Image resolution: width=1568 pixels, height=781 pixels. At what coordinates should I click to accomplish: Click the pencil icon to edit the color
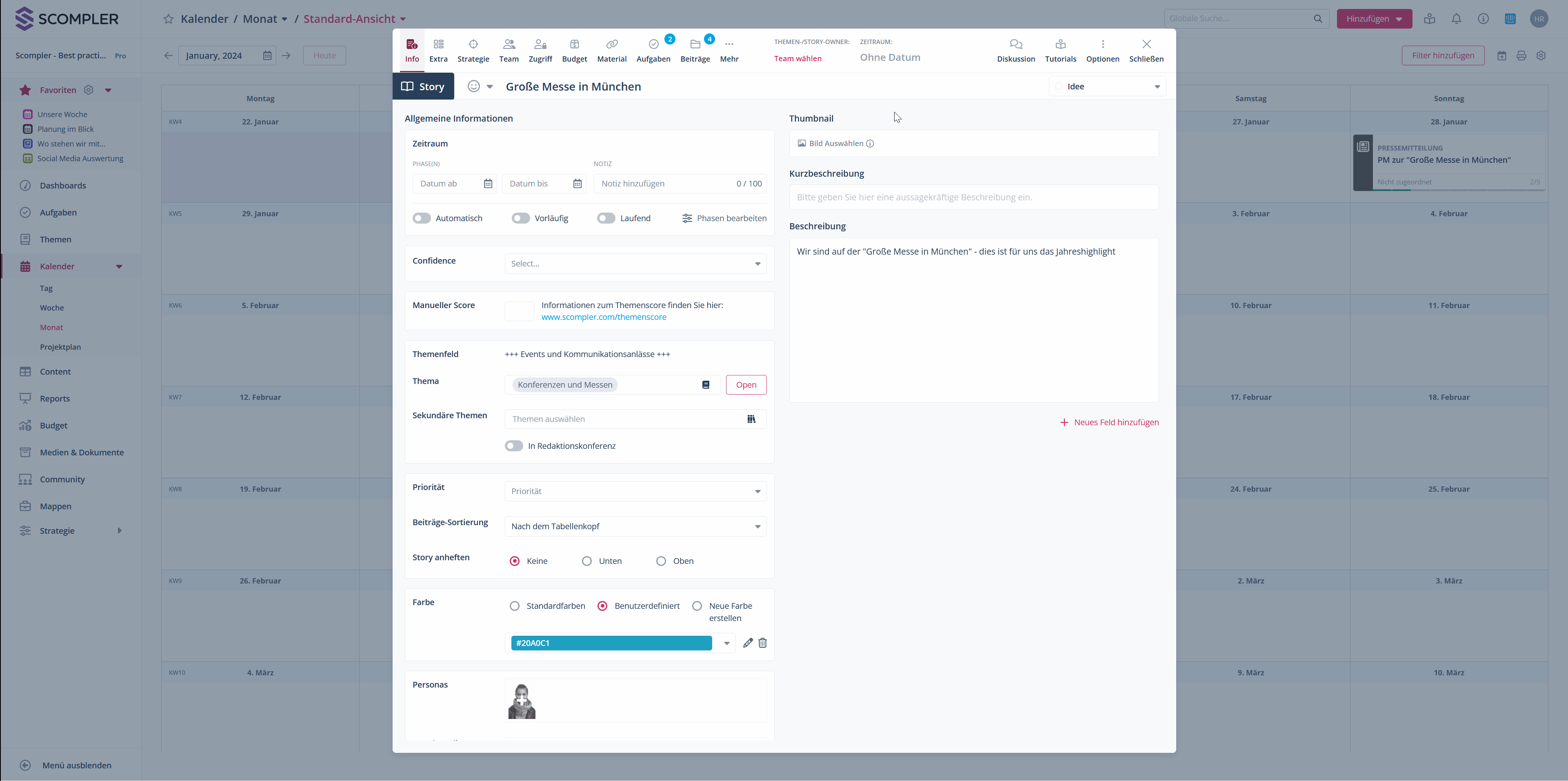click(x=748, y=643)
